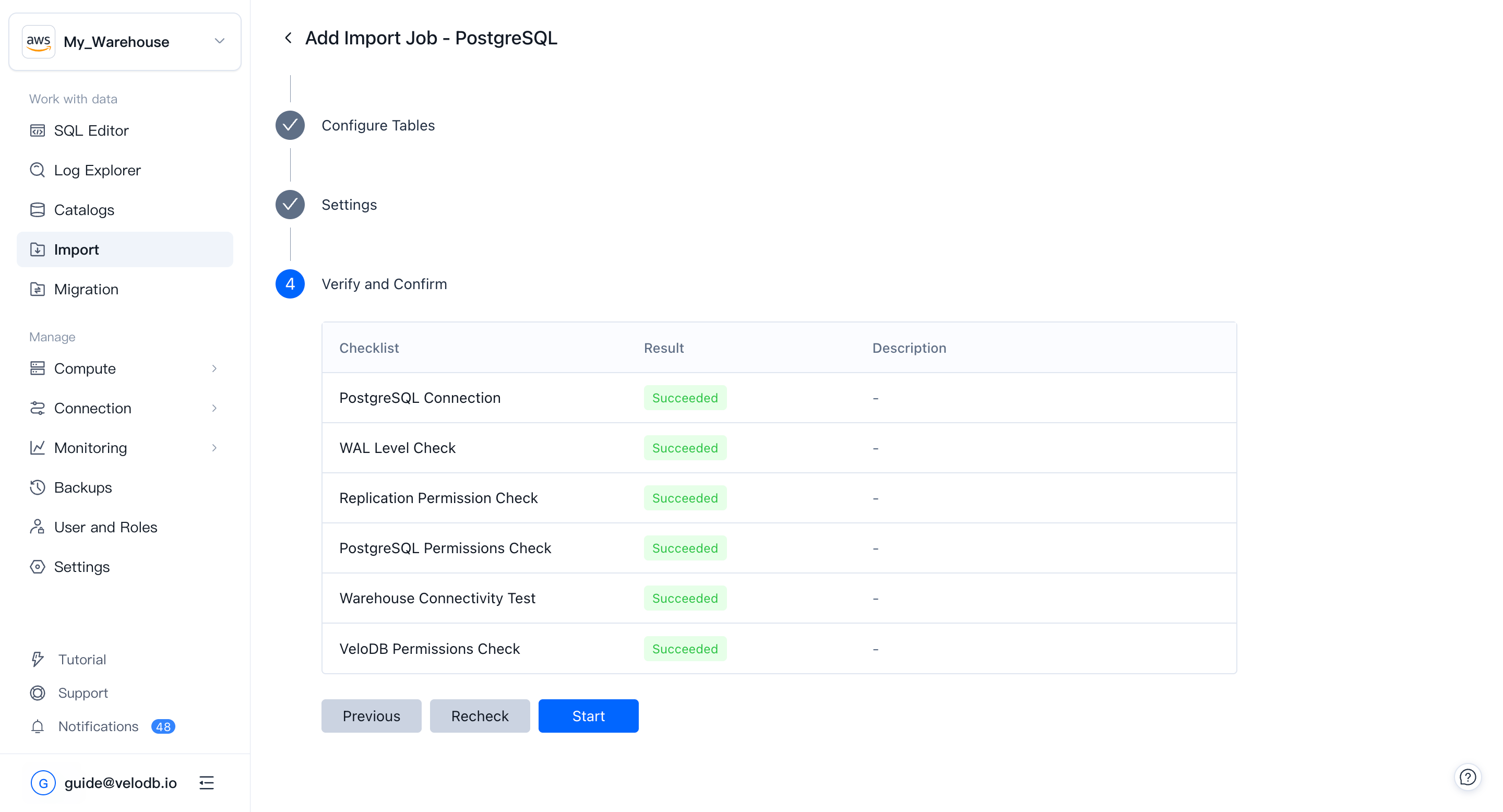Open the Migration menu item

[x=86, y=289]
